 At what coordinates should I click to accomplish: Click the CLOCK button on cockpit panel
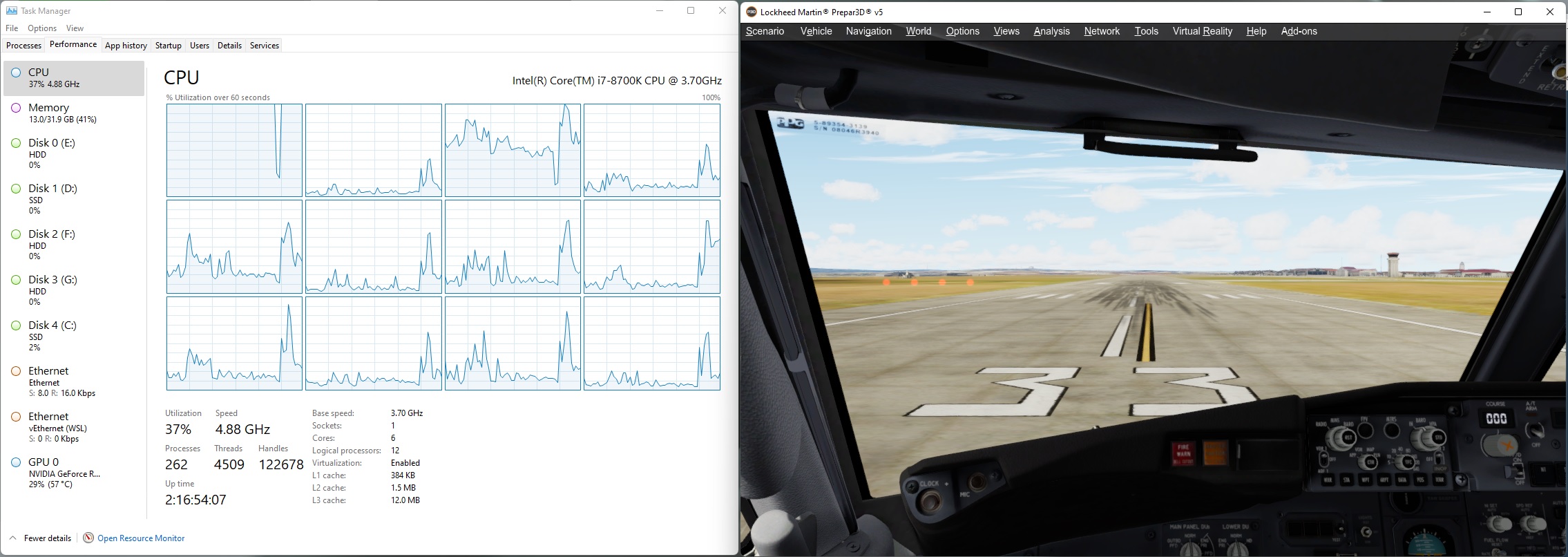tap(929, 502)
